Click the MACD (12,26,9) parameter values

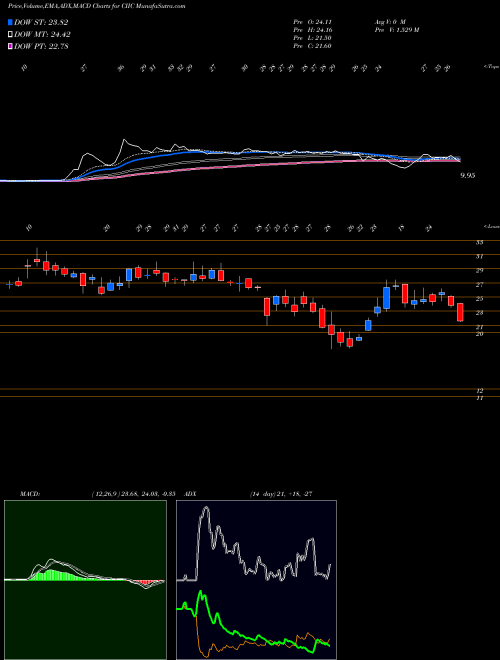tap(133, 494)
